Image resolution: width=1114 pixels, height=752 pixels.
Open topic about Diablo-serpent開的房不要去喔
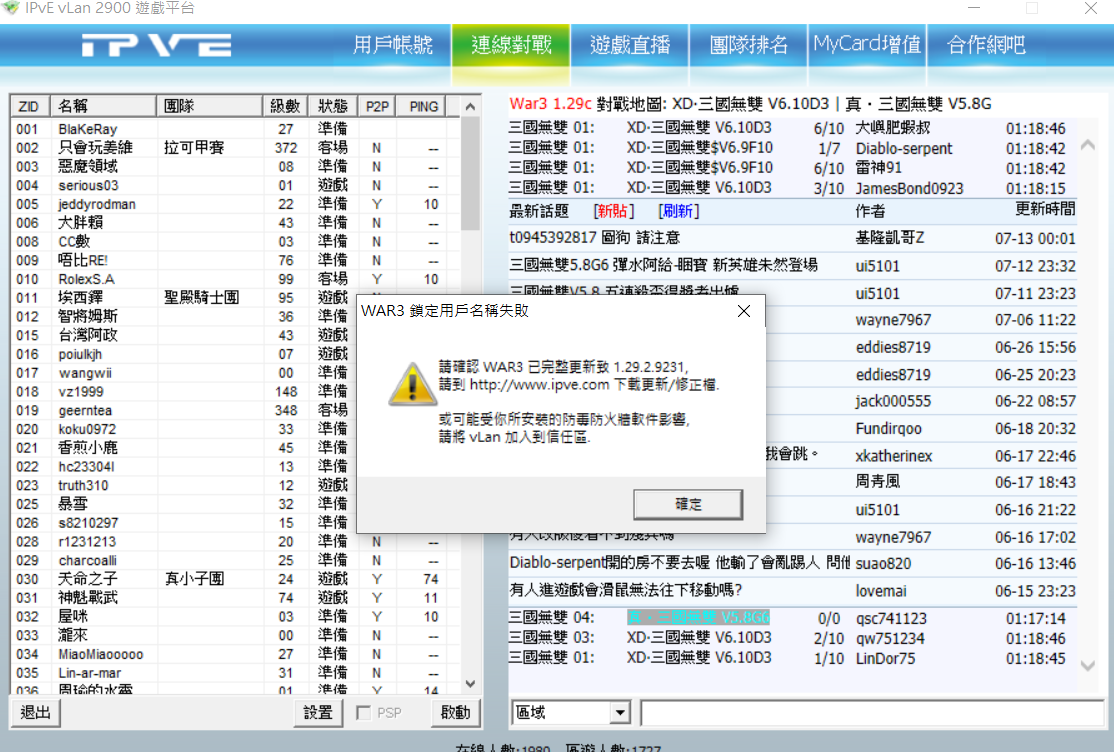(679, 563)
